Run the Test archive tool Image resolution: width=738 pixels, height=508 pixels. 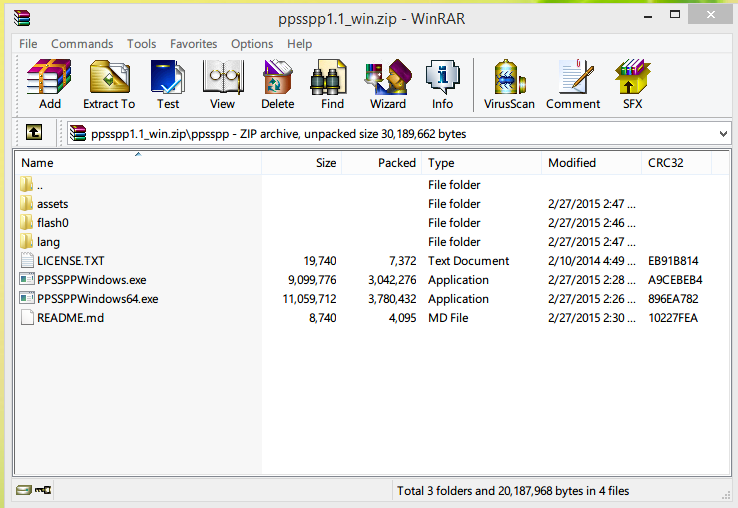(168, 84)
